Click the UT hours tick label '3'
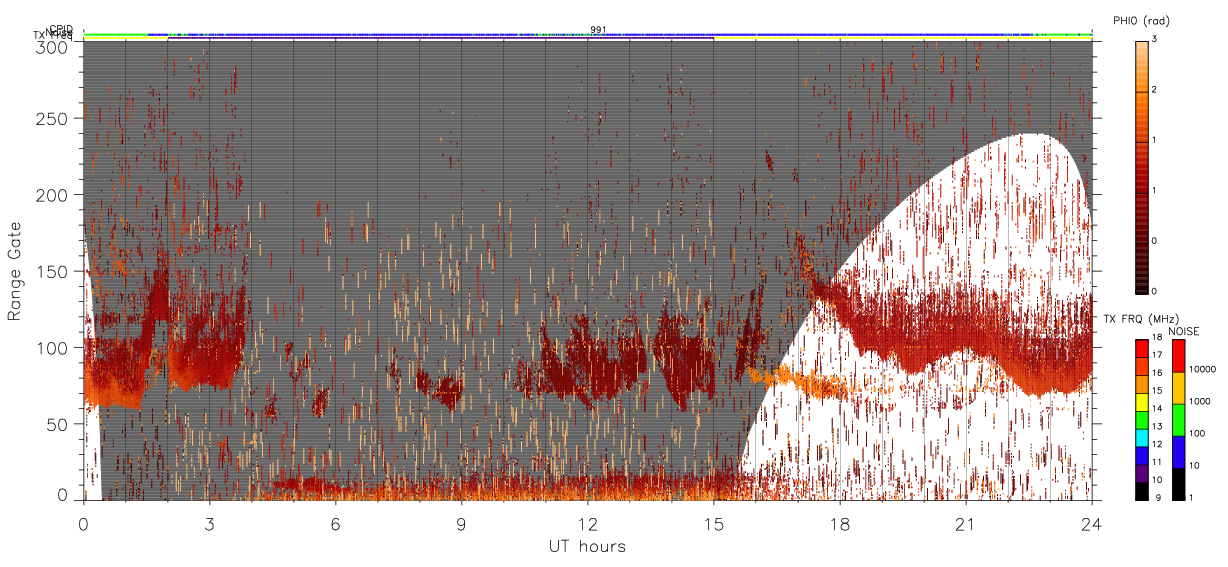Viewport: 1228px width, 567px height. [x=209, y=523]
